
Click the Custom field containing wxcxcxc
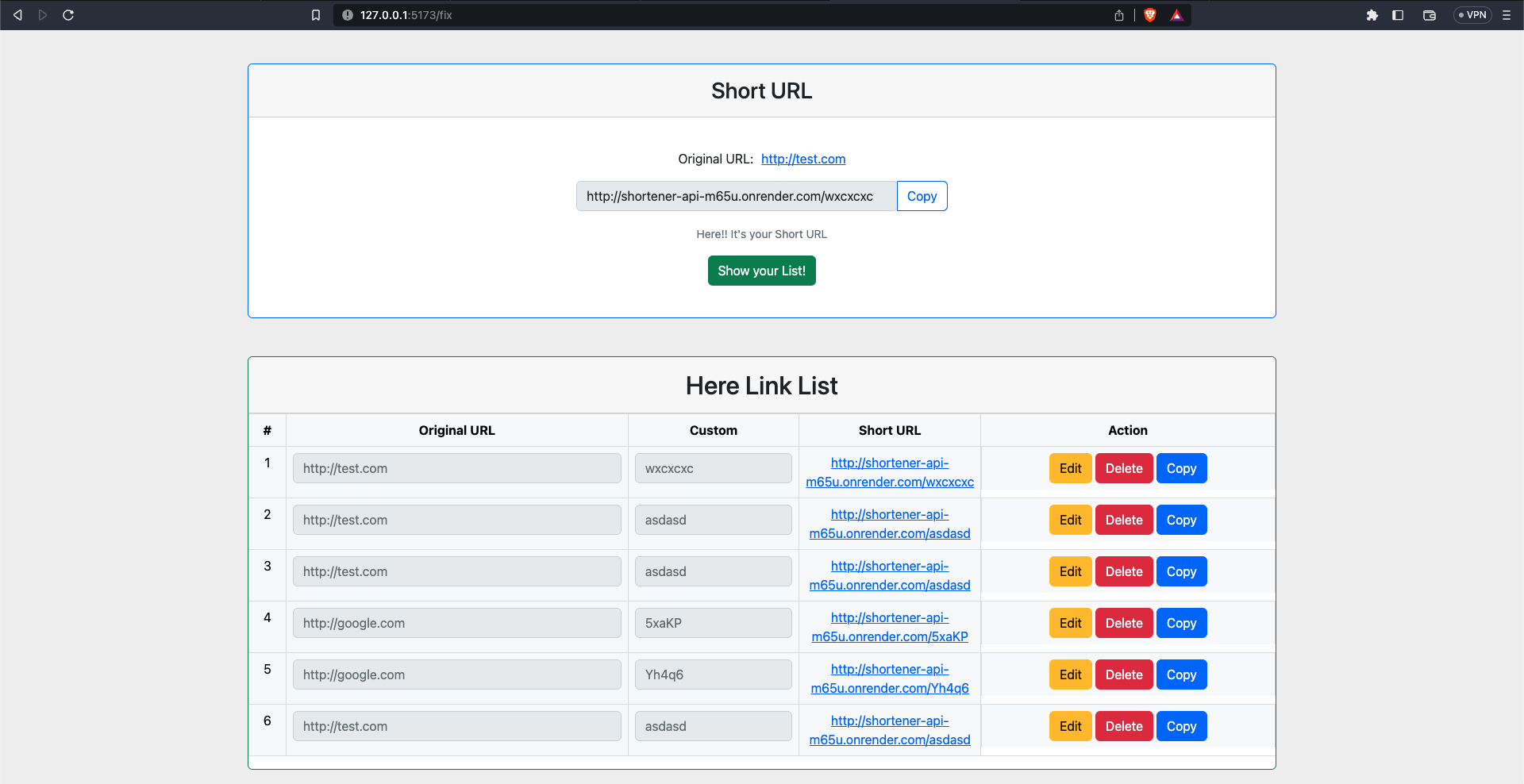click(713, 468)
